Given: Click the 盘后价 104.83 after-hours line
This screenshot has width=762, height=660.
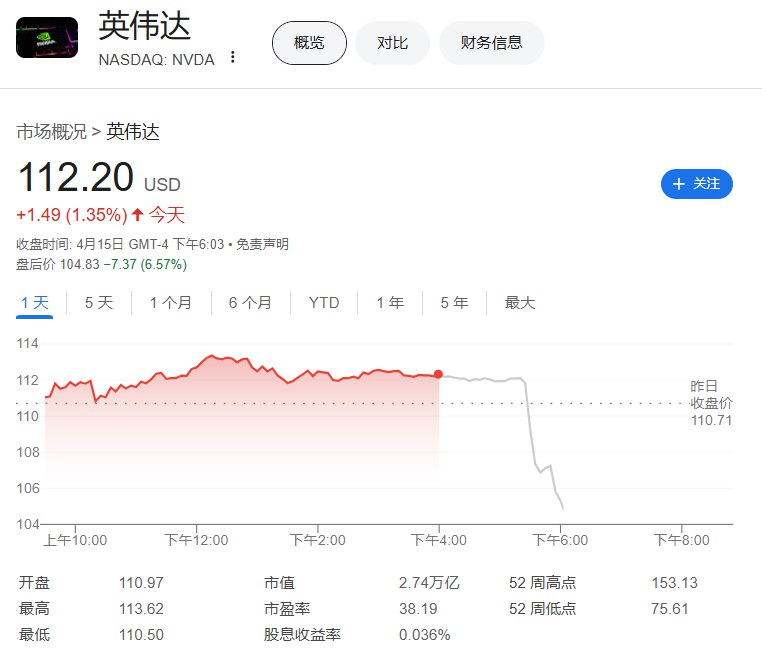Looking at the screenshot, I should (x=101, y=264).
